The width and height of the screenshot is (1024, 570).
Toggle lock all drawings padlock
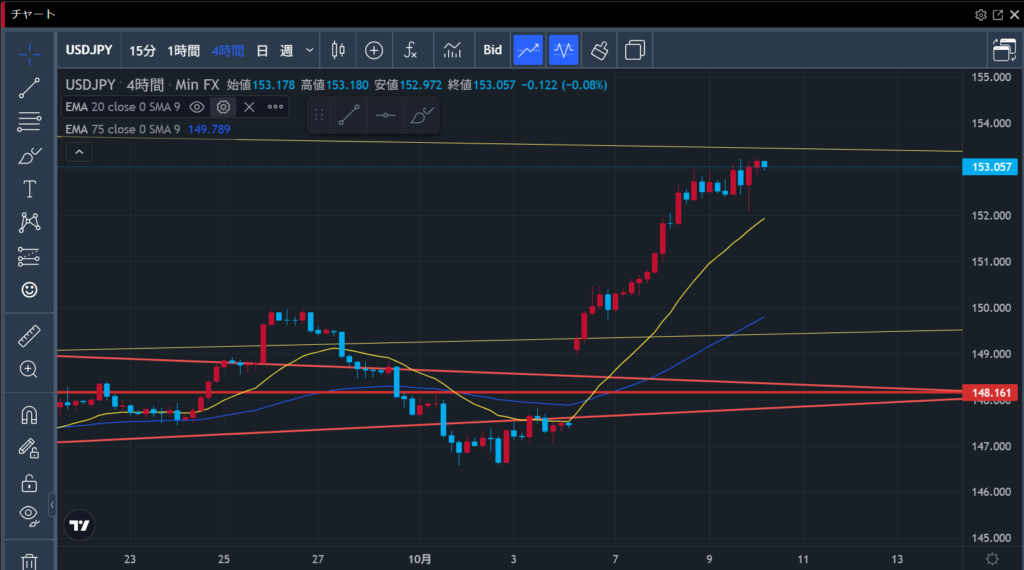pyautogui.click(x=29, y=483)
